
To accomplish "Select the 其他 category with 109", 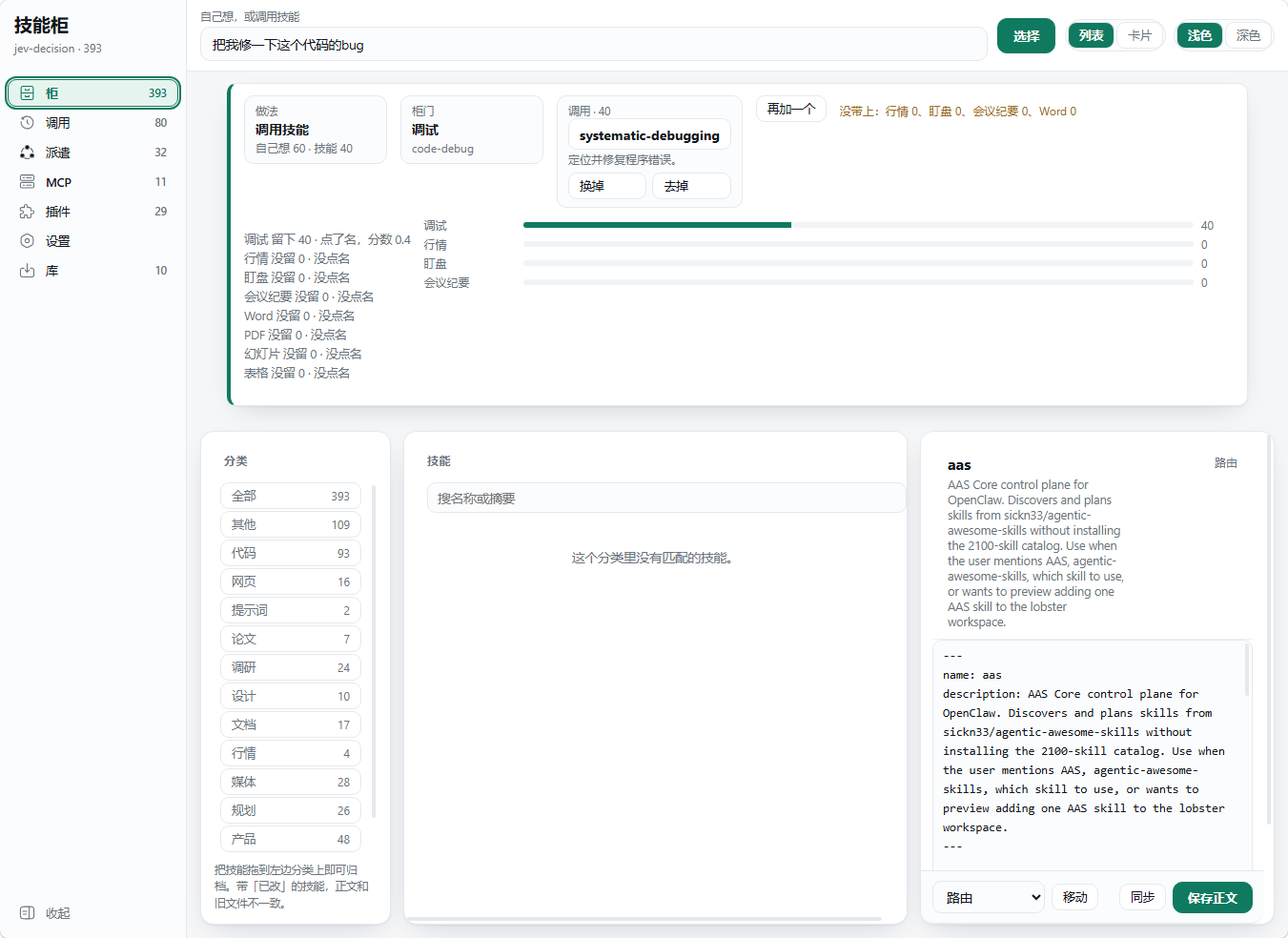I will tap(291, 524).
